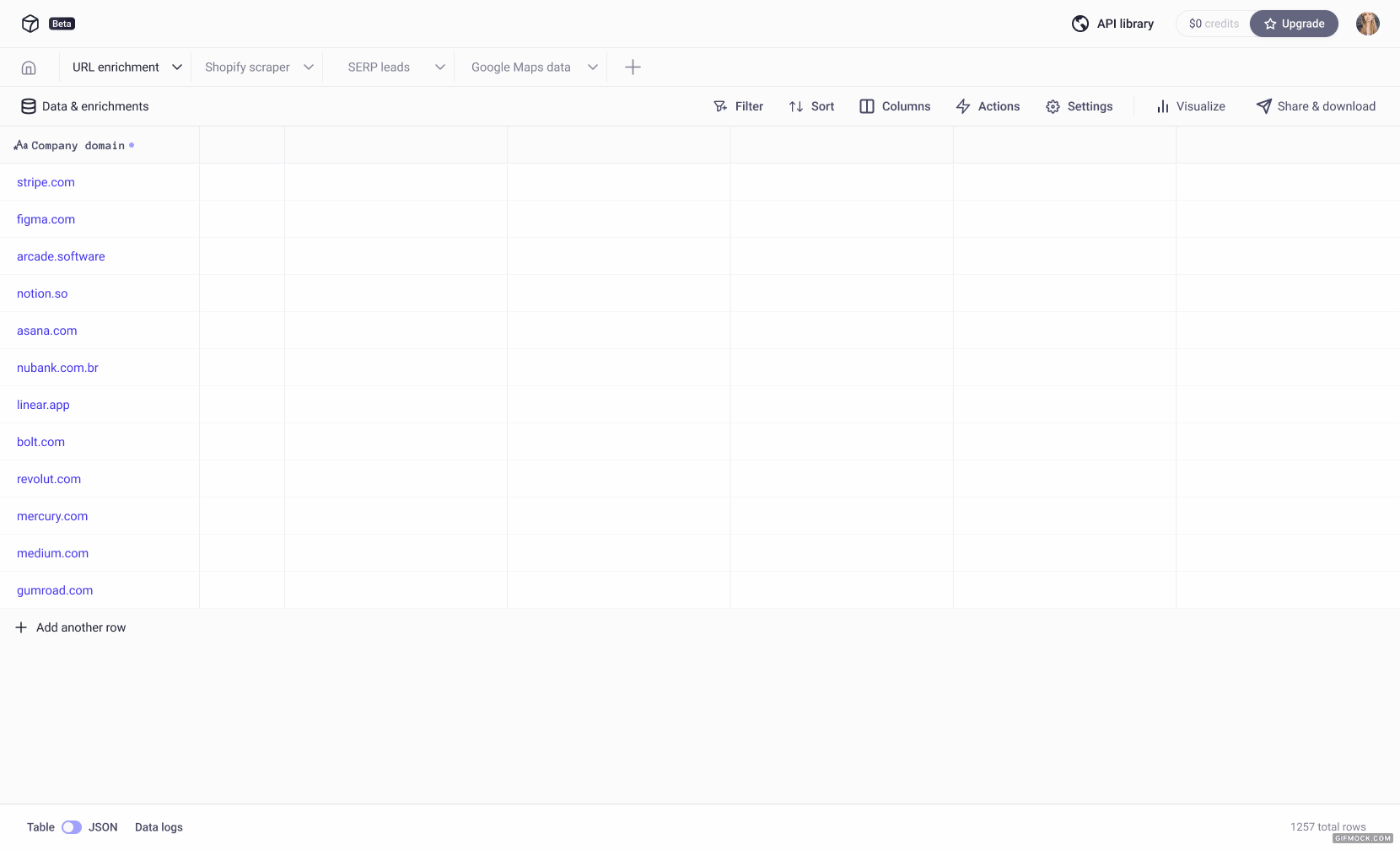Open the home icon tab

[x=29, y=67]
